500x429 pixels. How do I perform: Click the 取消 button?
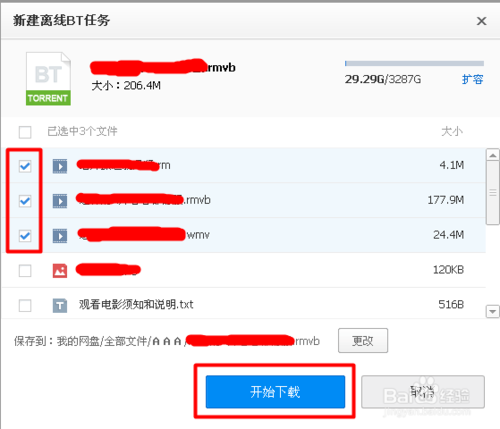423,392
